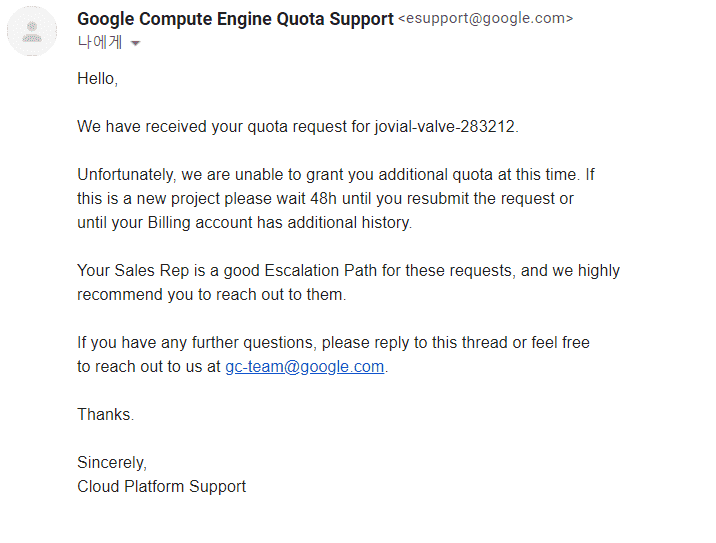Click the "recommend you to reach out" line
This screenshot has width=716, height=543.
pos(211,294)
